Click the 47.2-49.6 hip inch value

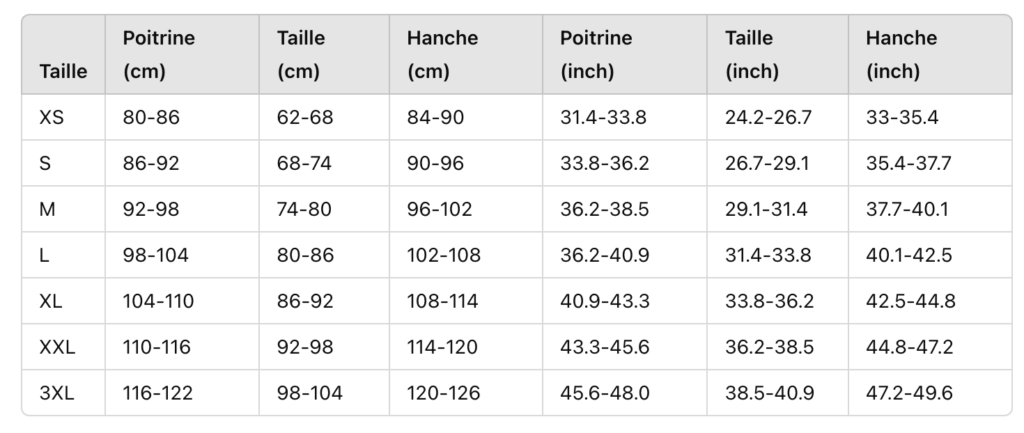[x=910, y=393]
